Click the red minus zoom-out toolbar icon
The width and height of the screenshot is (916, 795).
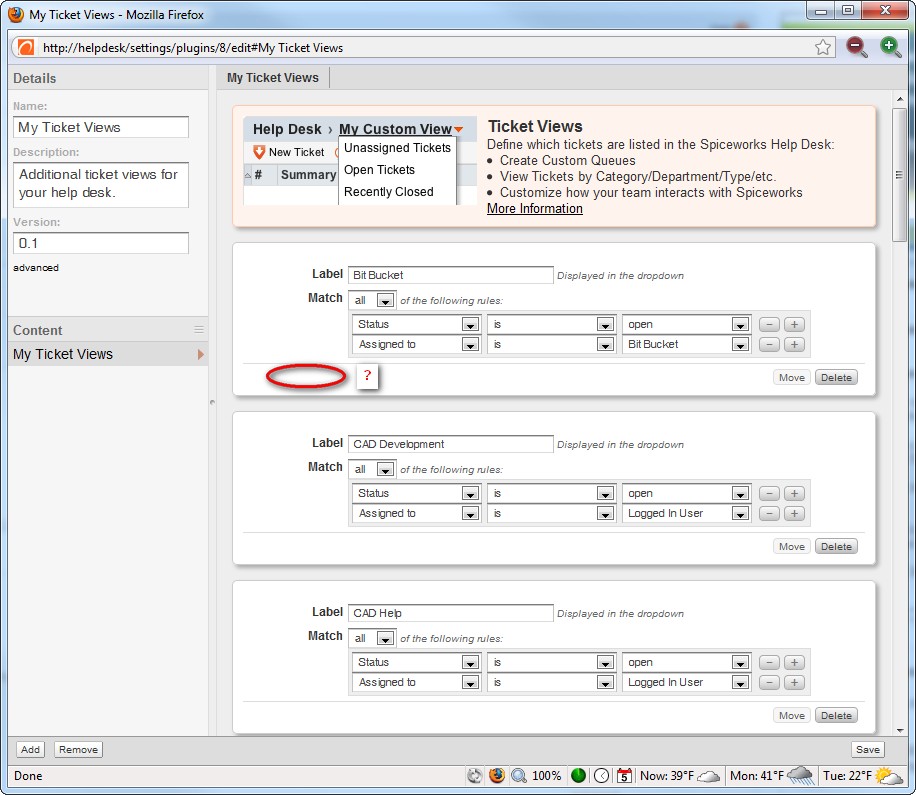pyautogui.click(x=856, y=46)
